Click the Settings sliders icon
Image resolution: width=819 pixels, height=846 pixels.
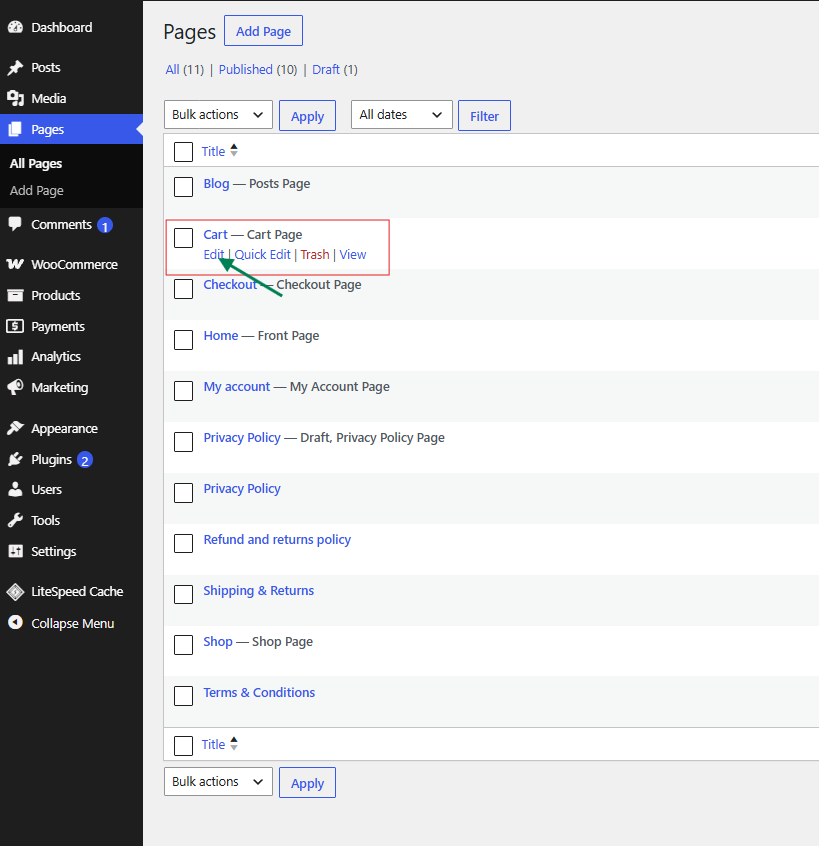[15, 551]
